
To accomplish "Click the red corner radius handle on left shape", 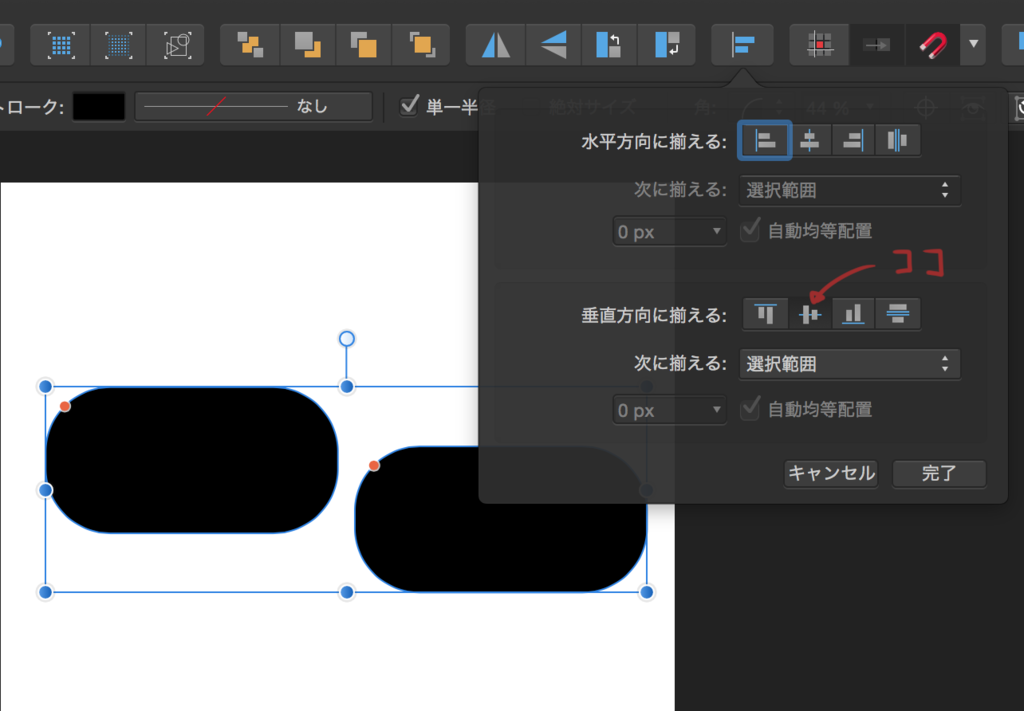I will click(65, 406).
